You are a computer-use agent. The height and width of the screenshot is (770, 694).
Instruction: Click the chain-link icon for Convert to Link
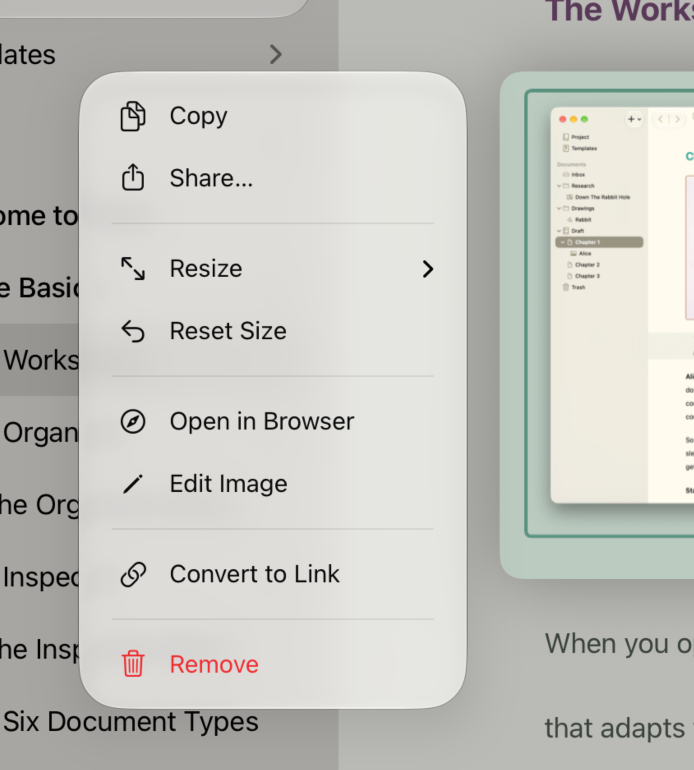point(133,574)
